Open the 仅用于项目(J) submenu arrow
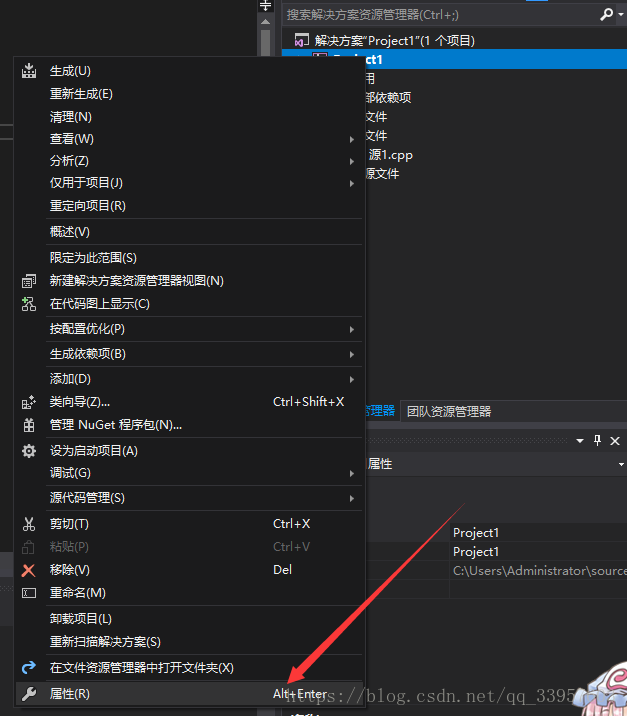627x716 pixels. point(352,183)
